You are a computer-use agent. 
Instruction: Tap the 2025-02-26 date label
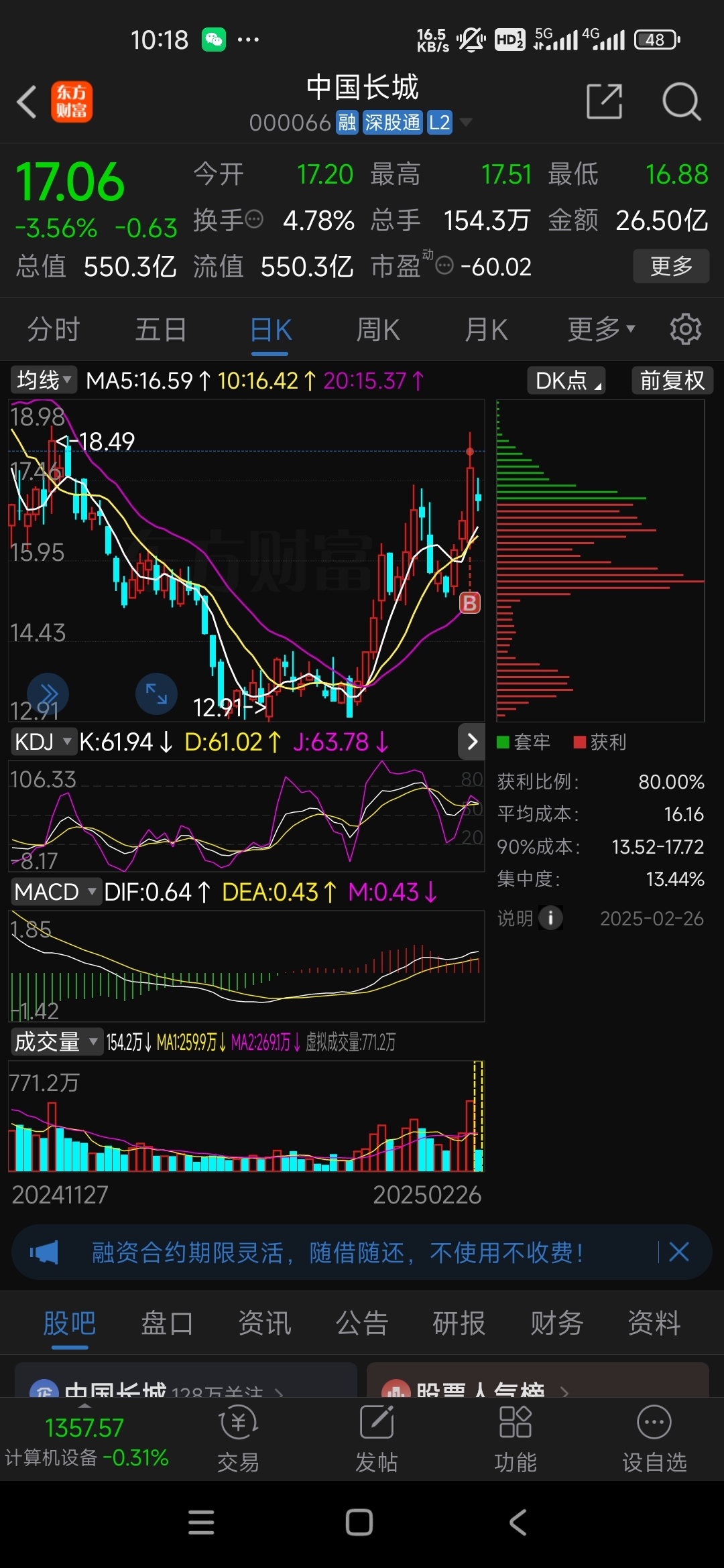point(652,918)
